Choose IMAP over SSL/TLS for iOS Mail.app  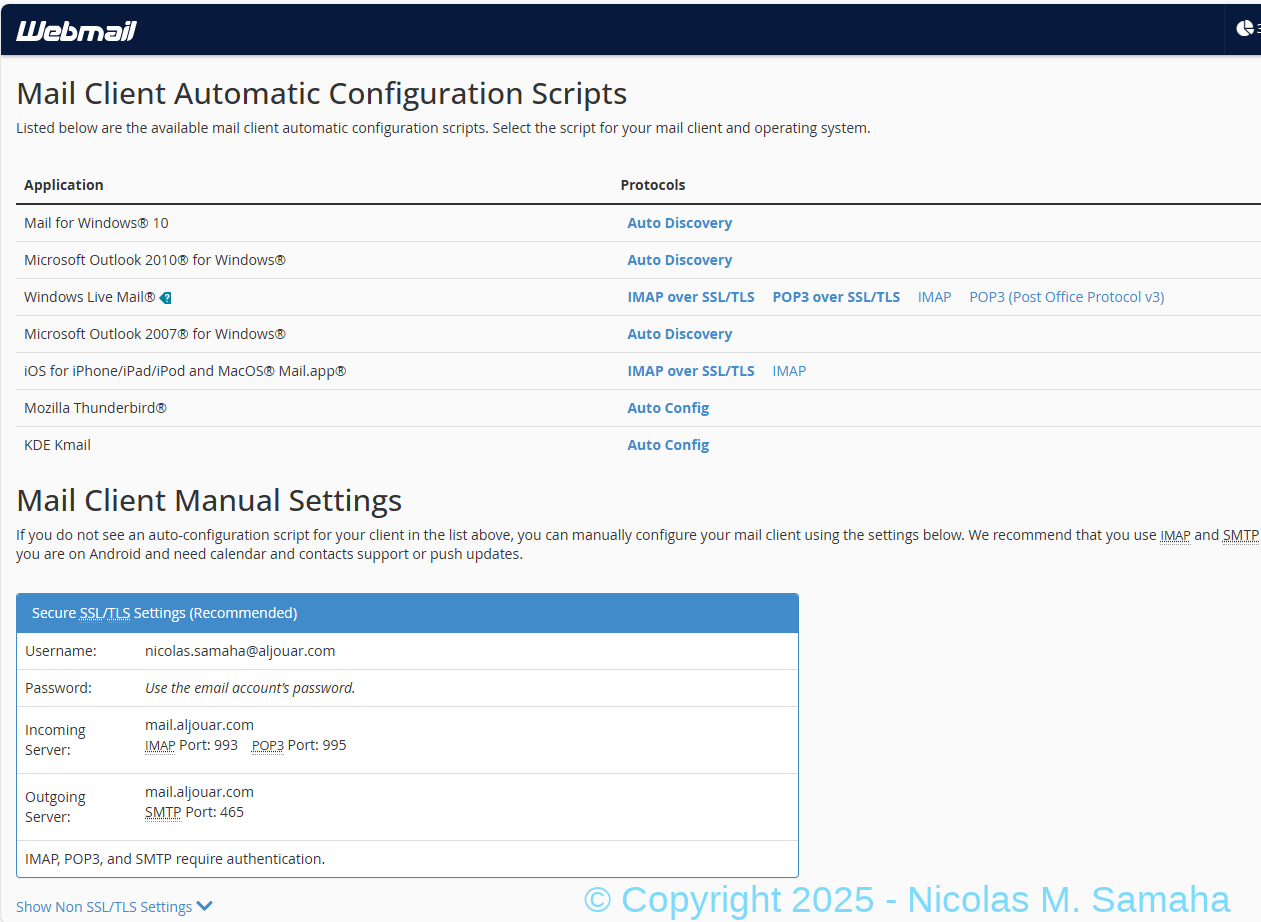click(x=690, y=371)
